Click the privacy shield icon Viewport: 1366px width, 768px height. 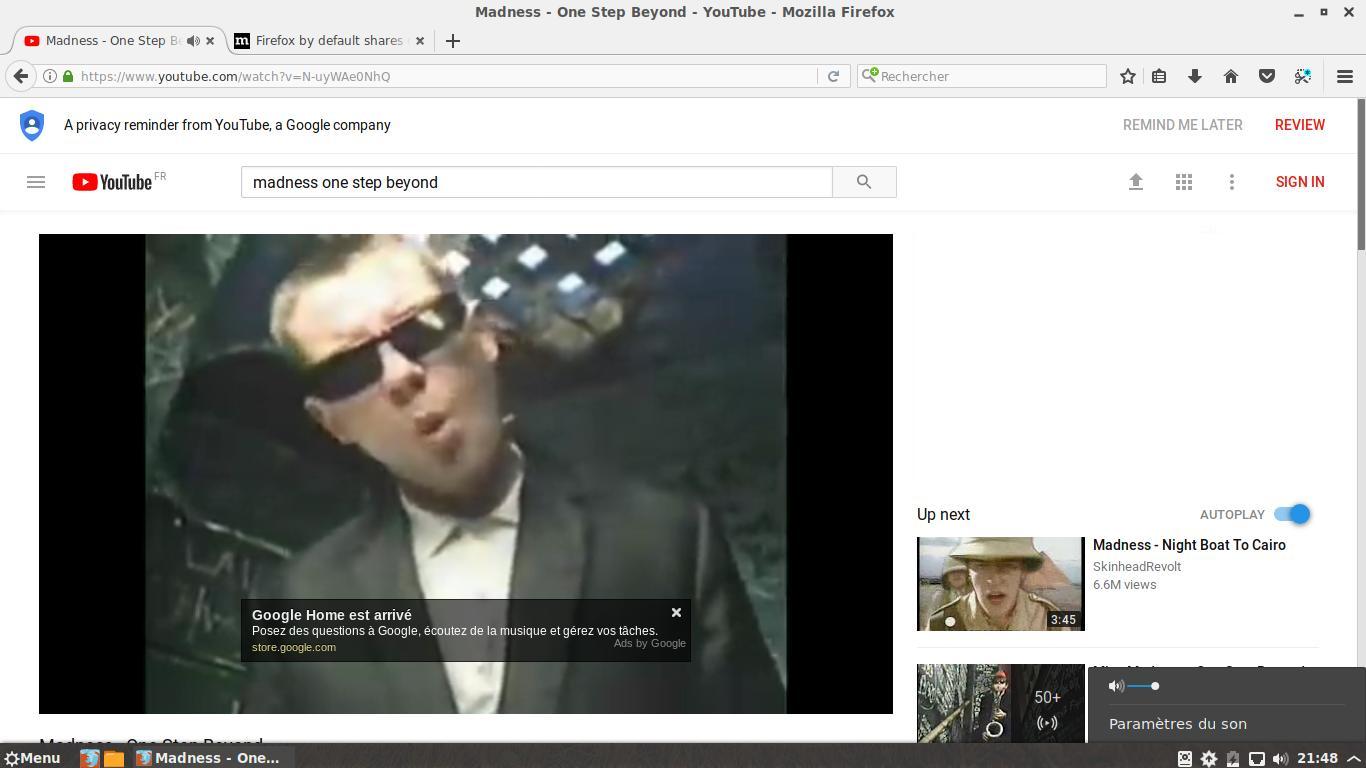point(32,125)
